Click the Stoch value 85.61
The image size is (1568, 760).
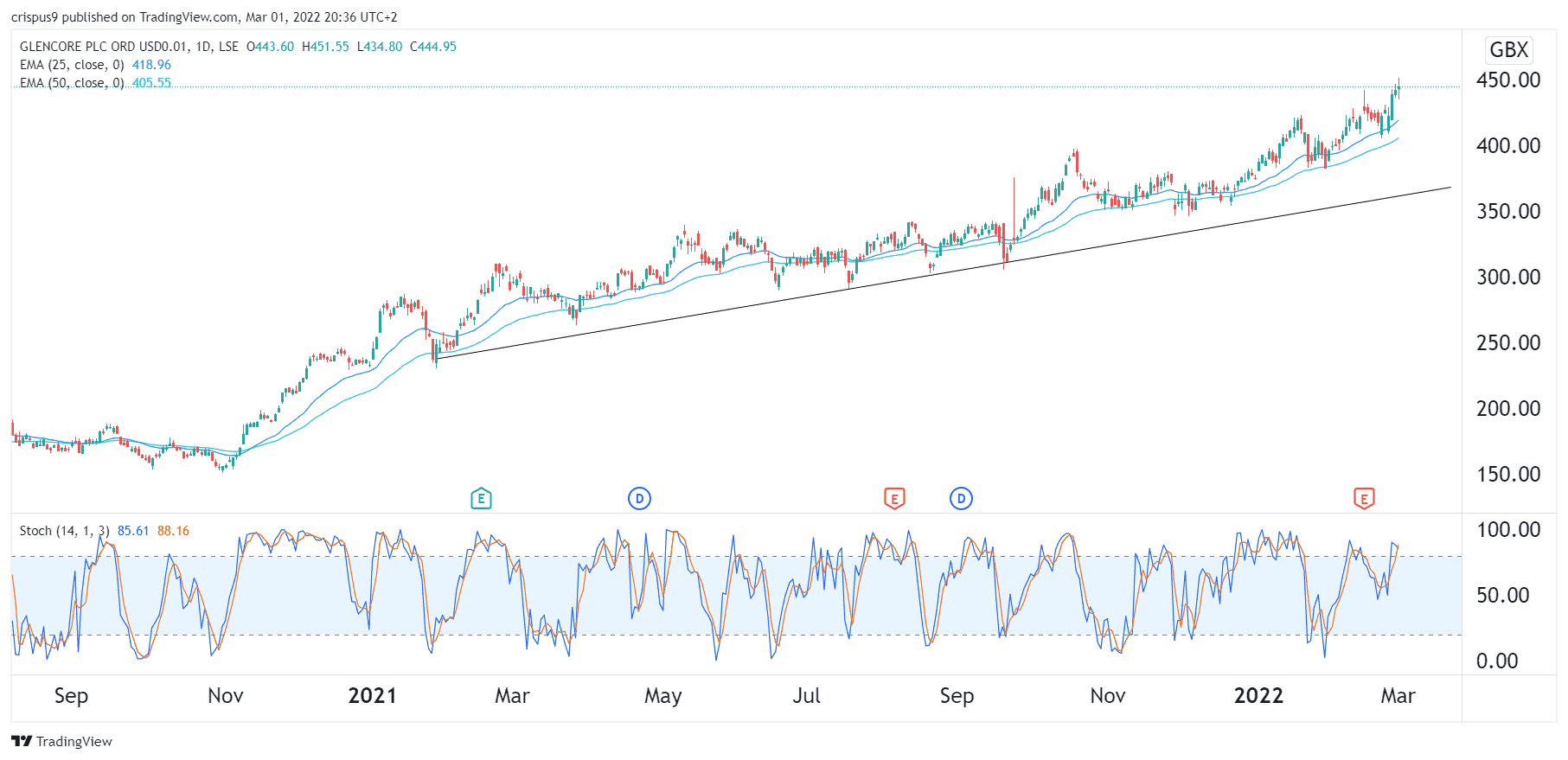[x=133, y=531]
